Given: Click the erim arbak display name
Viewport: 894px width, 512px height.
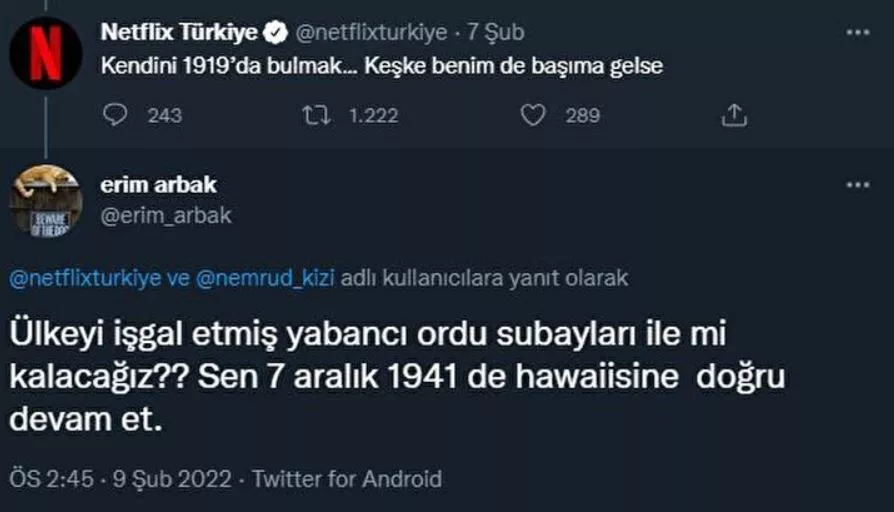Looking at the screenshot, I should click(159, 185).
